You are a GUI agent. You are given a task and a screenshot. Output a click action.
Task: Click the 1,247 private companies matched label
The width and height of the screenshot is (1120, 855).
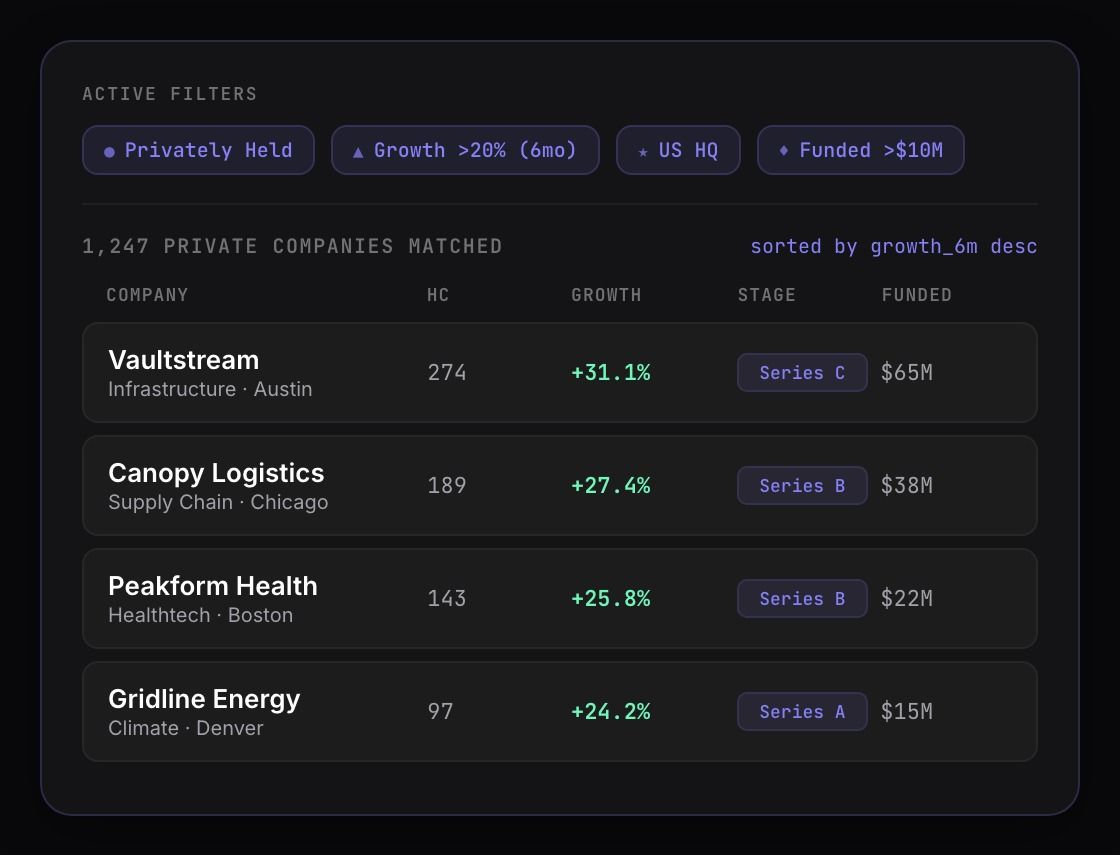pyautogui.click(x=292, y=246)
